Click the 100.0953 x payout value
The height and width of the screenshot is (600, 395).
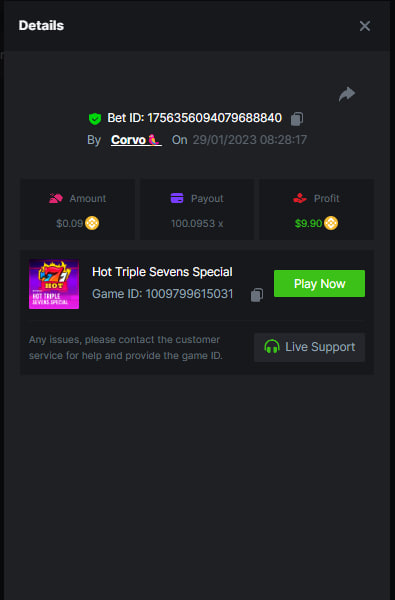(197, 223)
